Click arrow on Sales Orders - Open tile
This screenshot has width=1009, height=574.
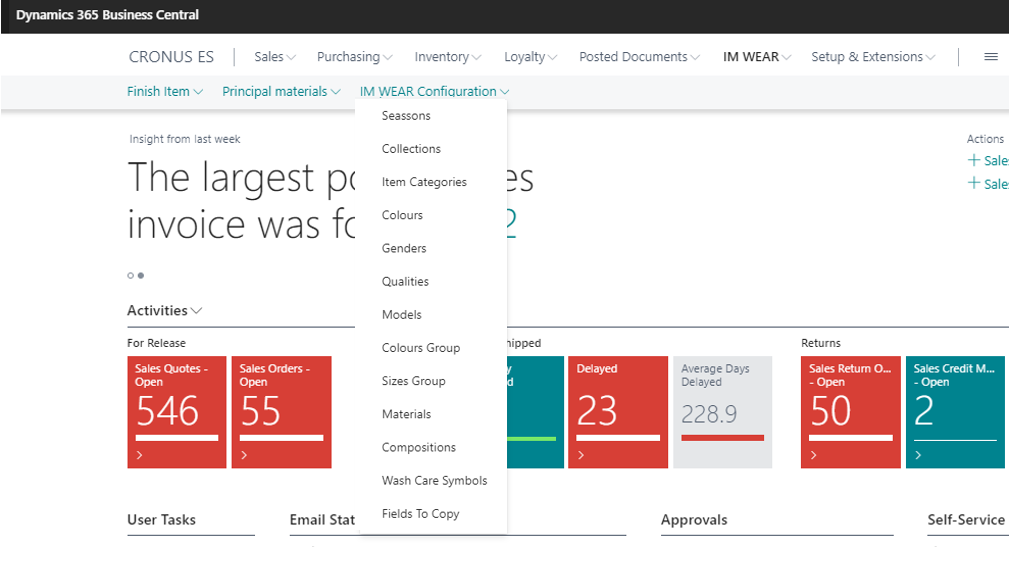244,455
